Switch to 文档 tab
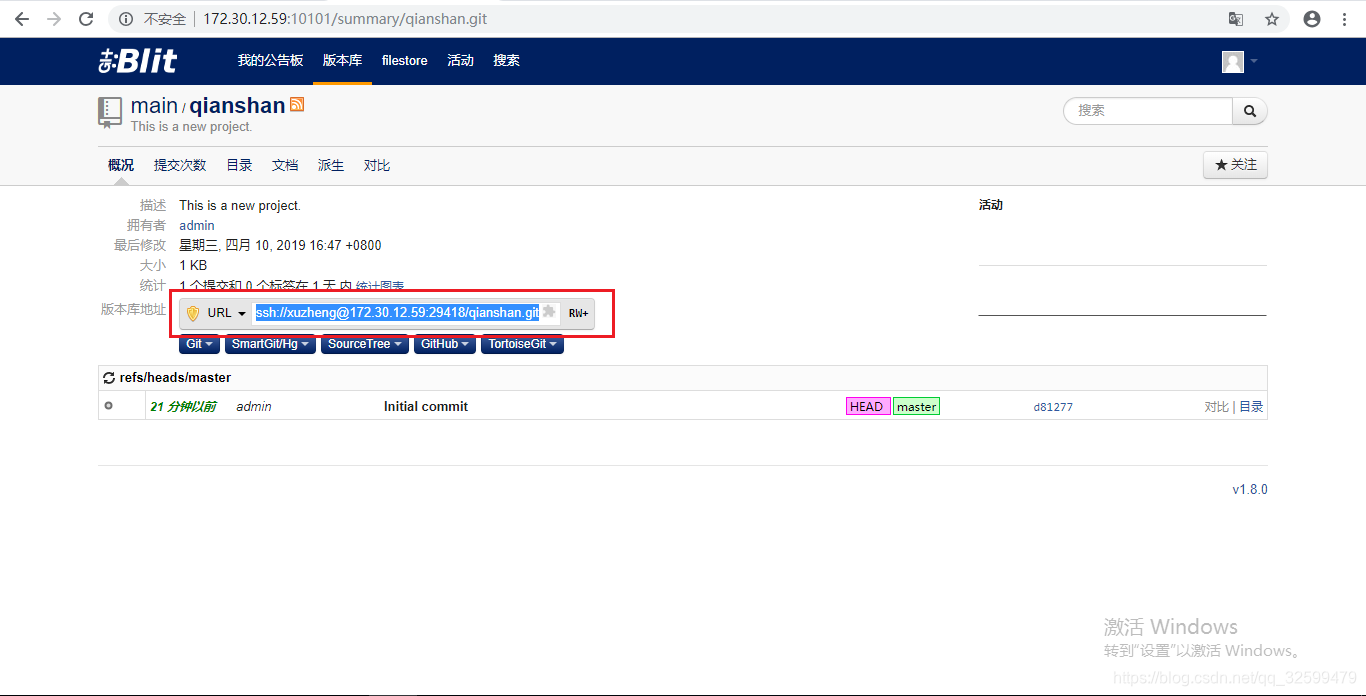Viewport: 1366px width, 696px height. pyautogui.click(x=285, y=165)
